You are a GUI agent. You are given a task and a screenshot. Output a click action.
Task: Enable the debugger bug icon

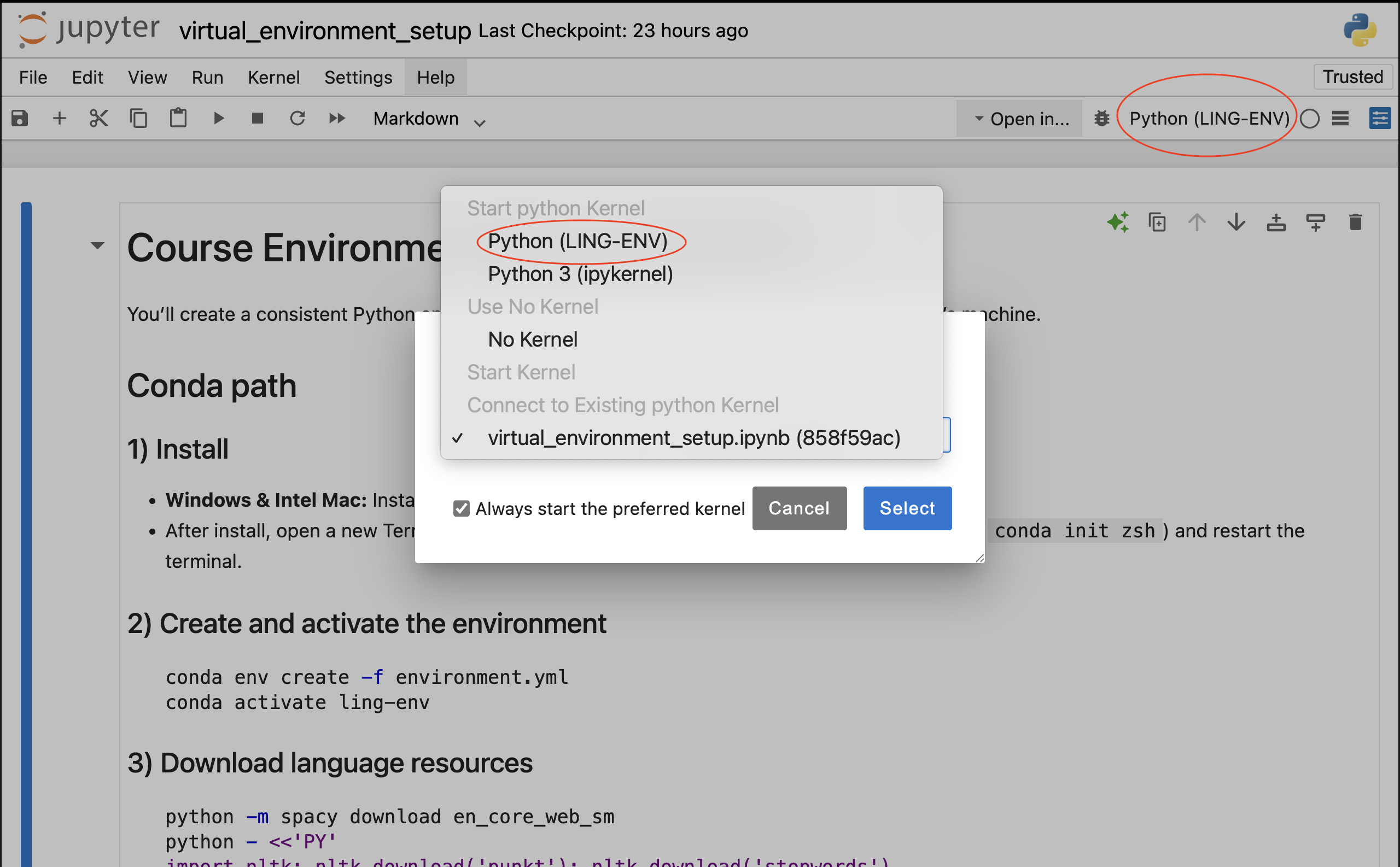point(1101,119)
